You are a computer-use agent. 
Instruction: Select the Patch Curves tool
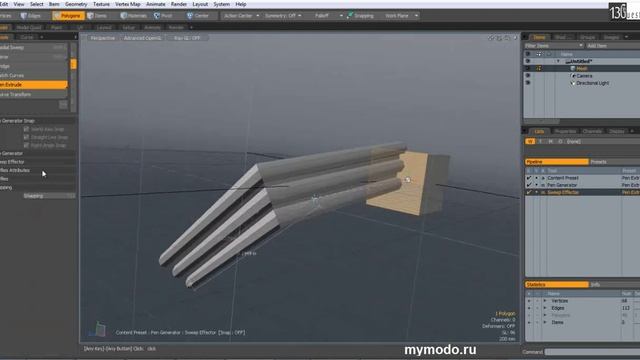click(33, 76)
